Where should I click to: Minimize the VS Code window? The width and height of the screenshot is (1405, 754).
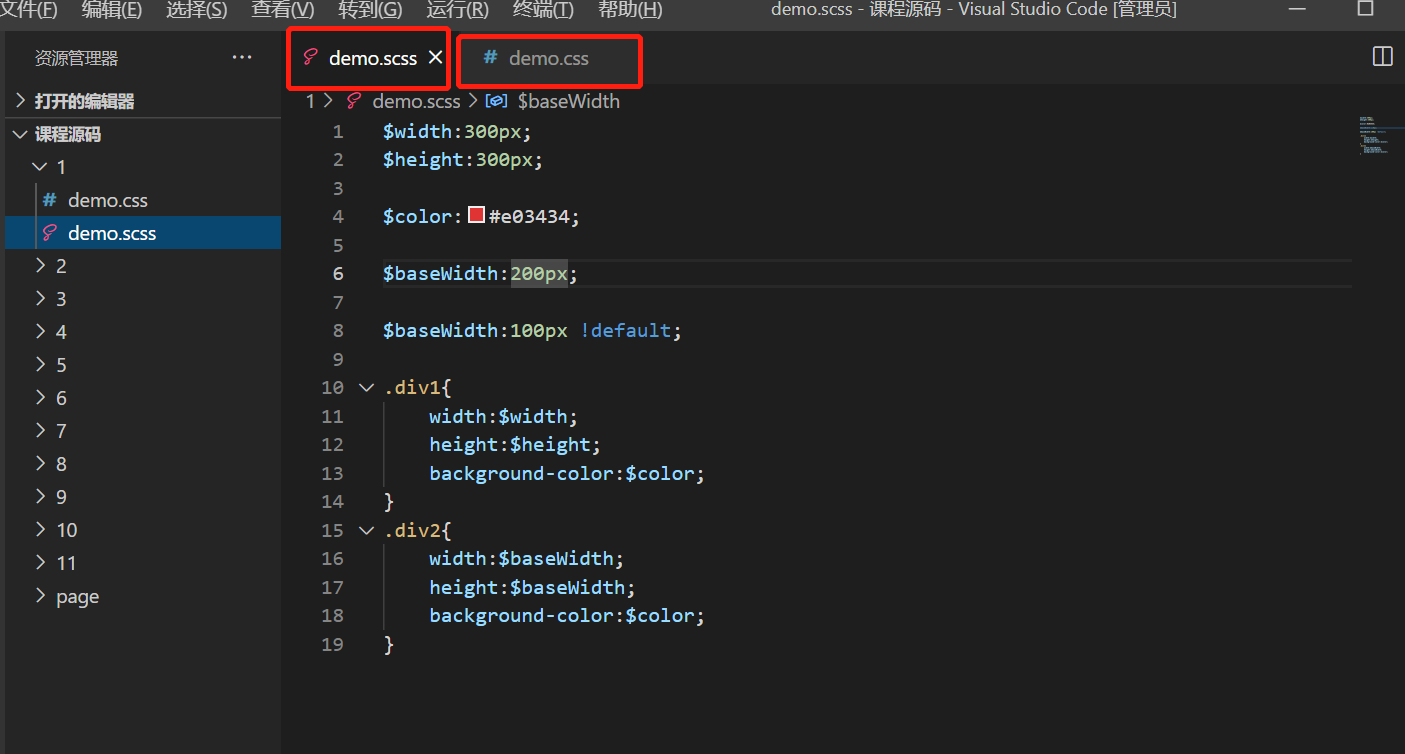point(1298,9)
